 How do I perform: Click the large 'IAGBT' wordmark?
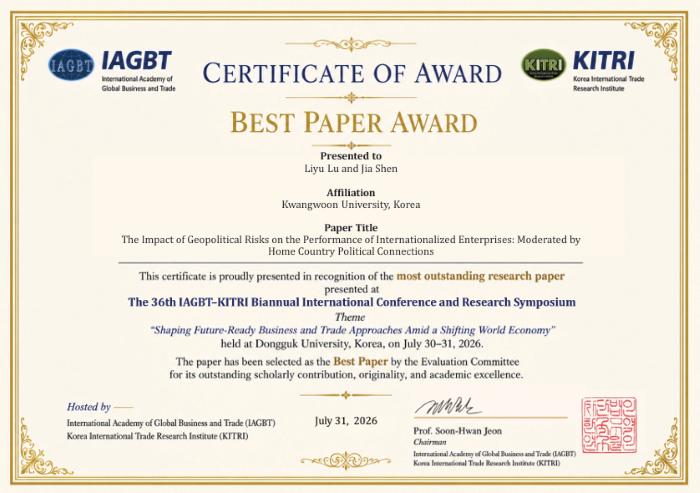[137, 61]
